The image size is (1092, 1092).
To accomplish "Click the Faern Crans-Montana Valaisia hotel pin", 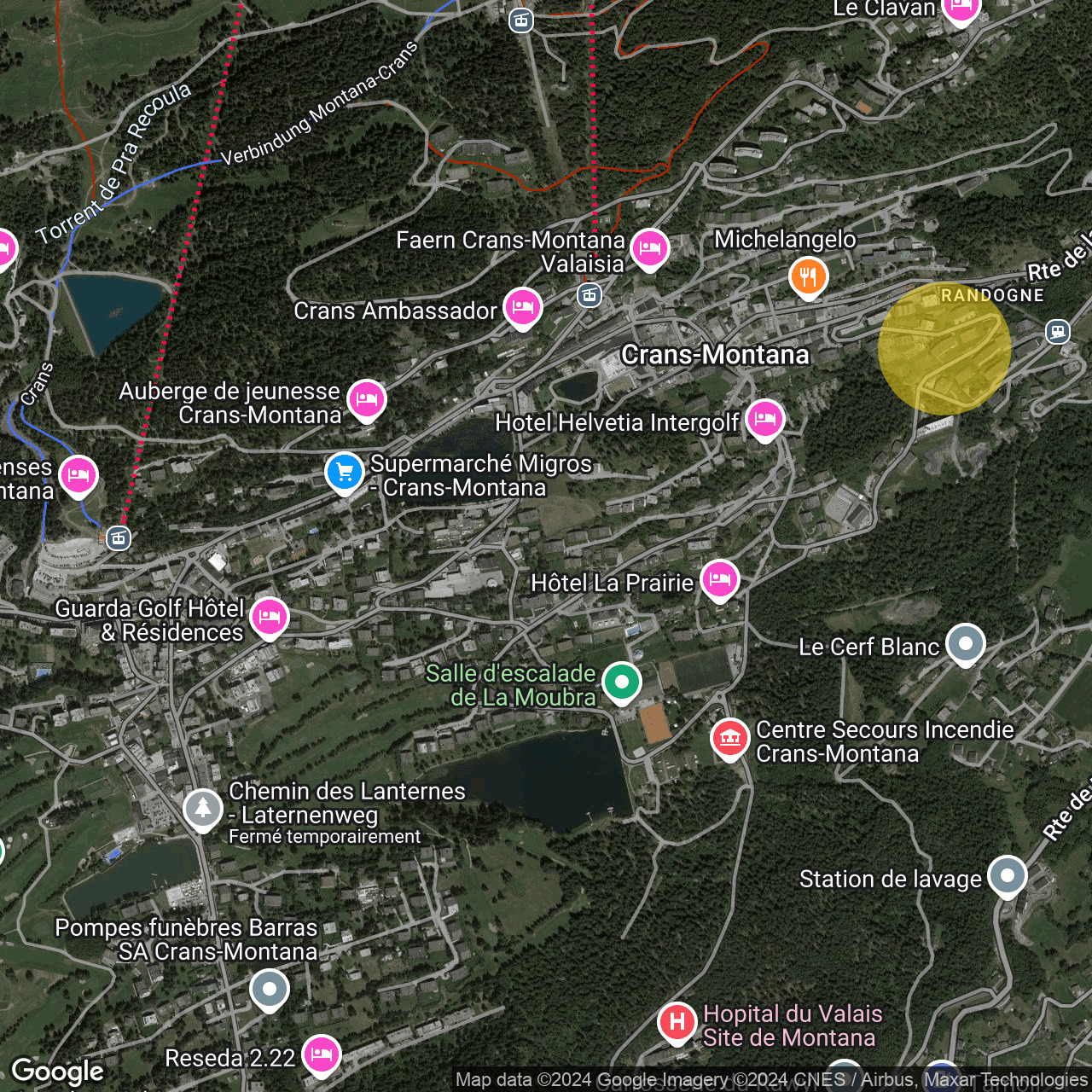I will click(649, 249).
